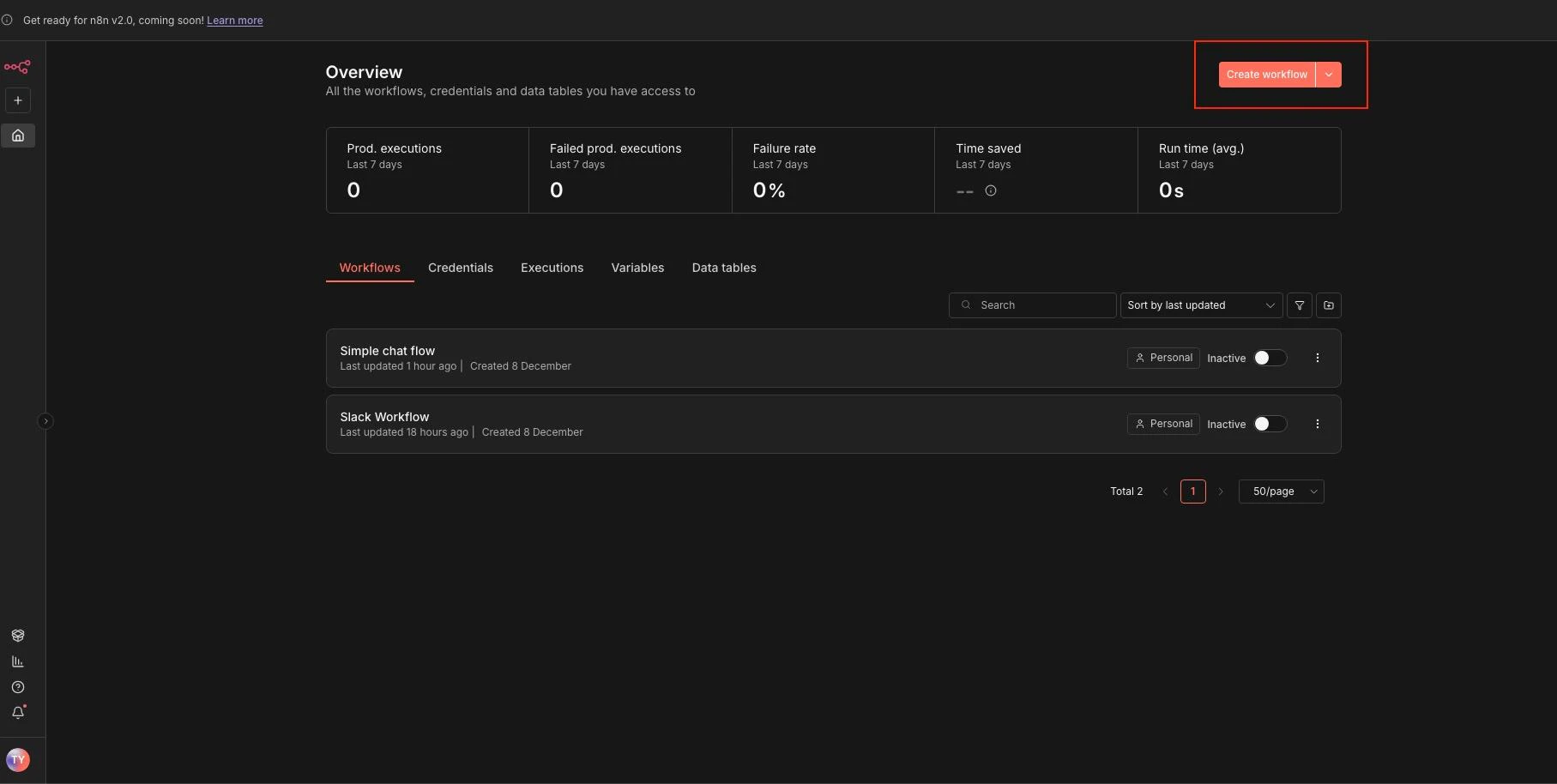Open the 50/page size dropdown
The image size is (1557, 784).
1281,492
